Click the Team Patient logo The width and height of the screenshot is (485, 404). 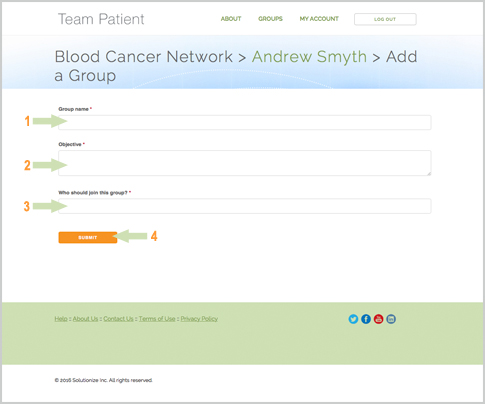coord(101,19)
